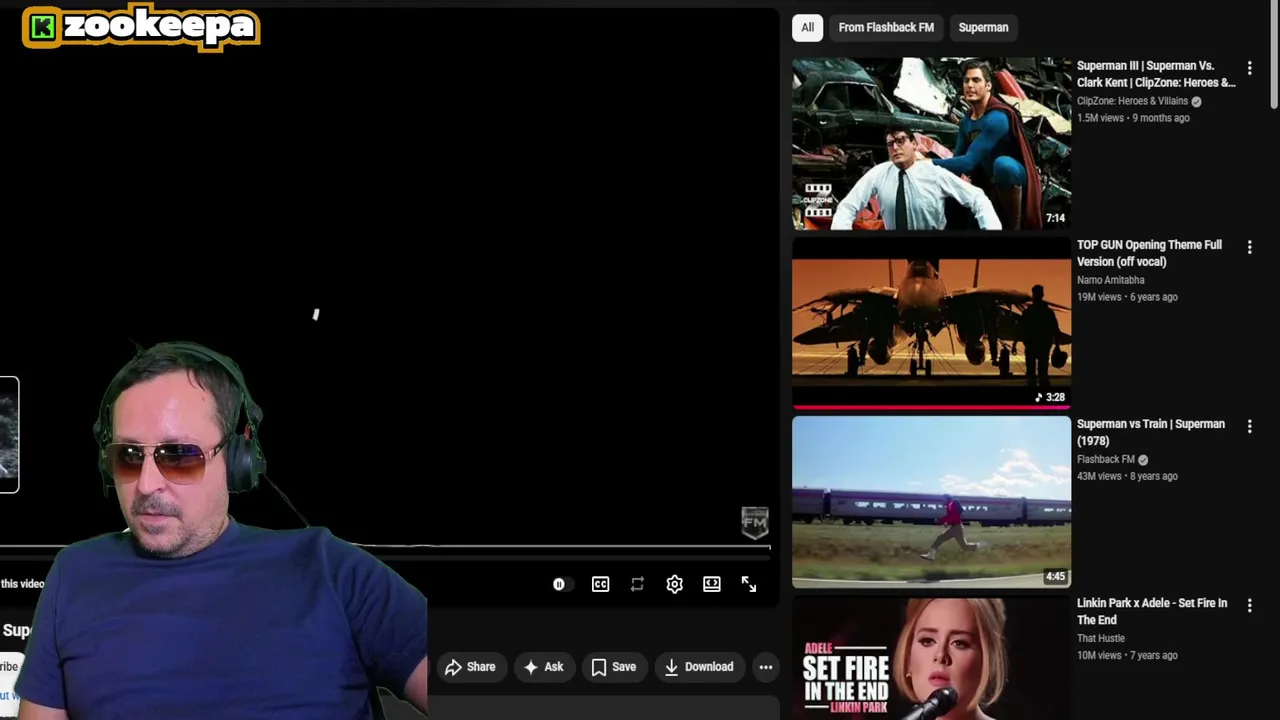
Task: Click the Share button
Action: point(470,667)
